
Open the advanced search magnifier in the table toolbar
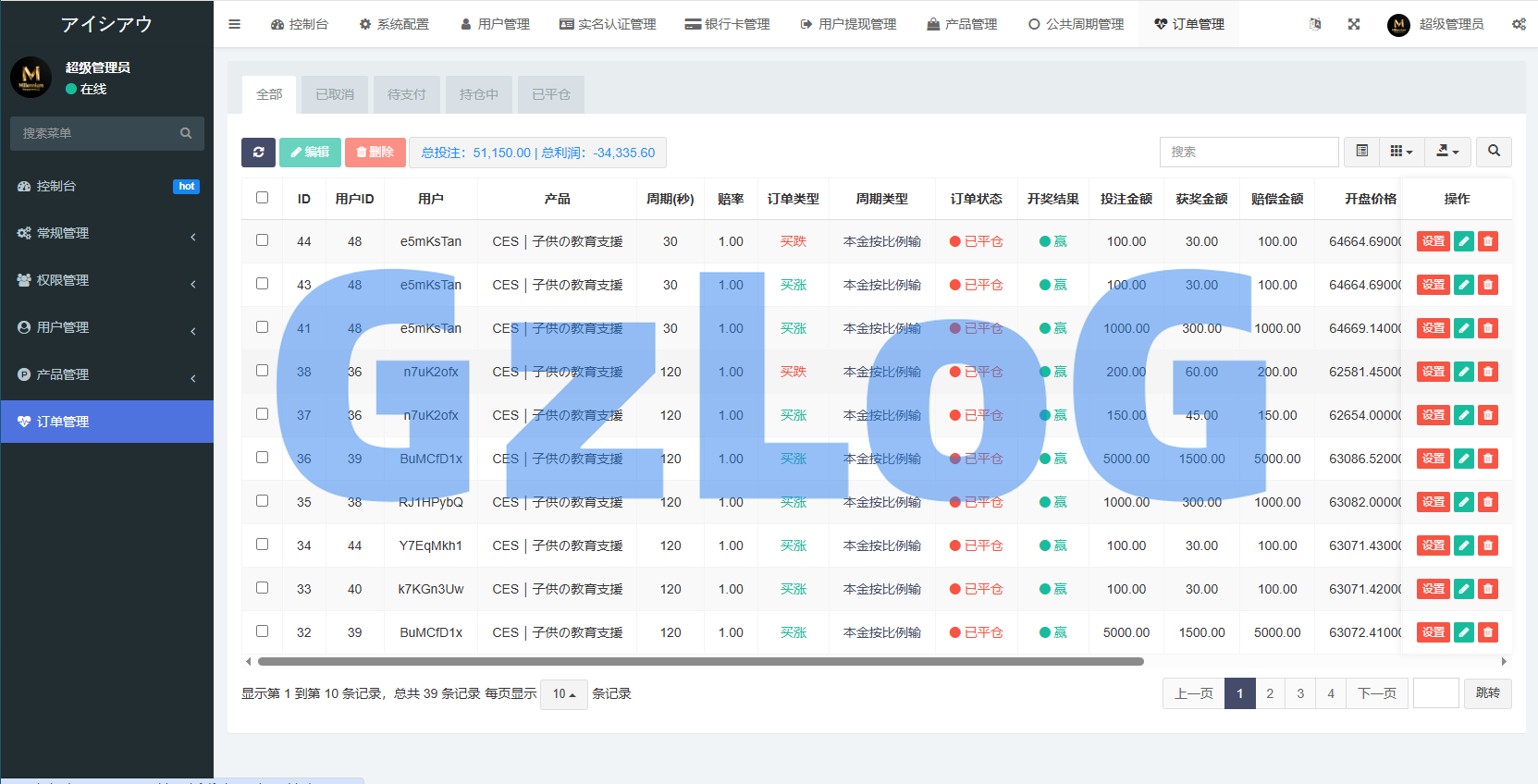(1494, 152)
